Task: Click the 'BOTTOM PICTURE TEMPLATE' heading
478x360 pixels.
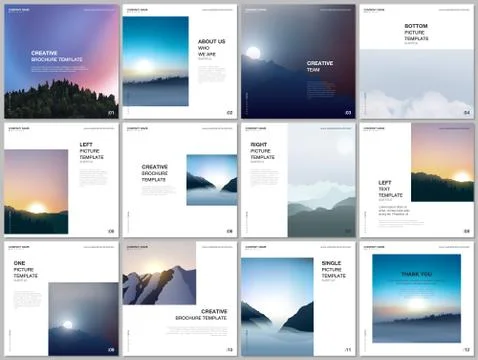Action: (416, 32)
